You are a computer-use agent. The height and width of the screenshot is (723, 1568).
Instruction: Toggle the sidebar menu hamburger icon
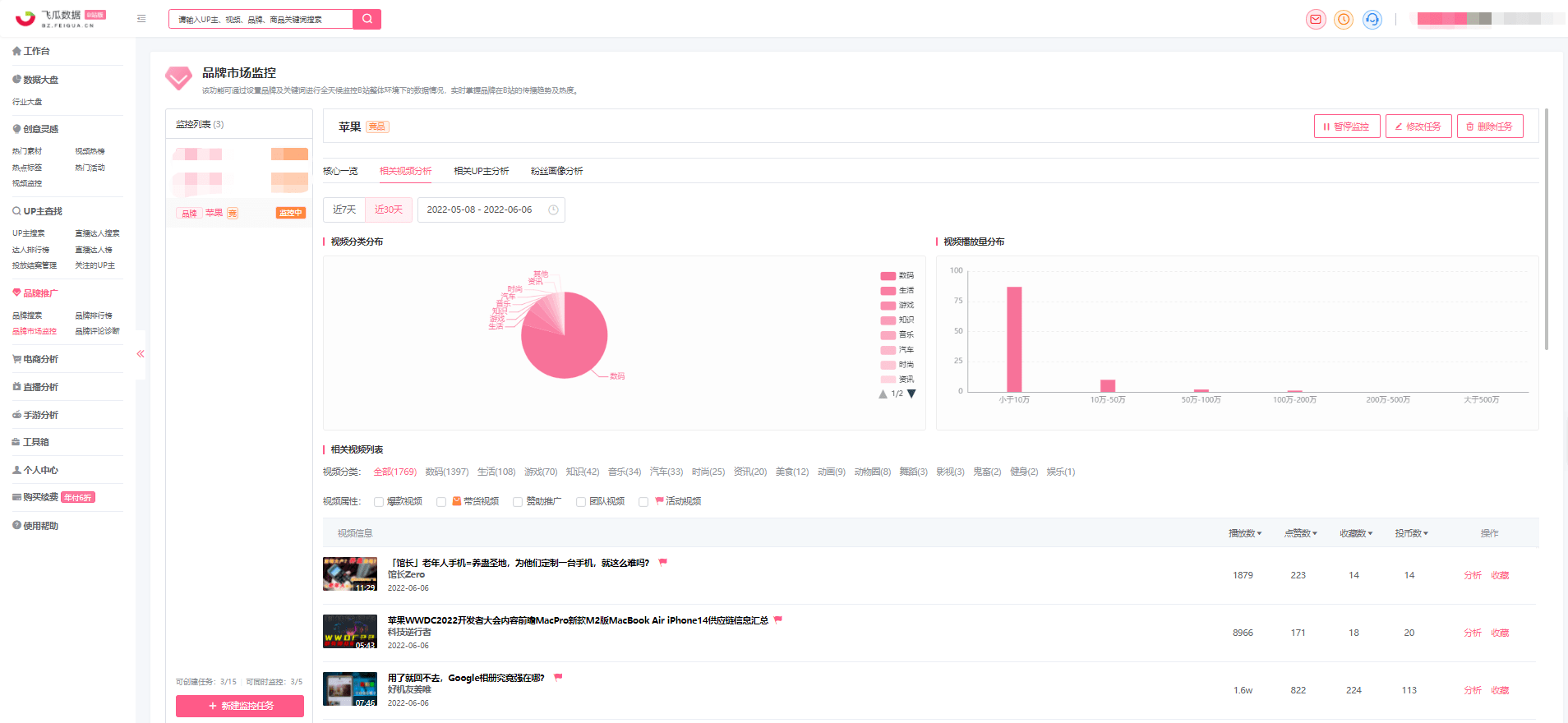coord(141,18)
